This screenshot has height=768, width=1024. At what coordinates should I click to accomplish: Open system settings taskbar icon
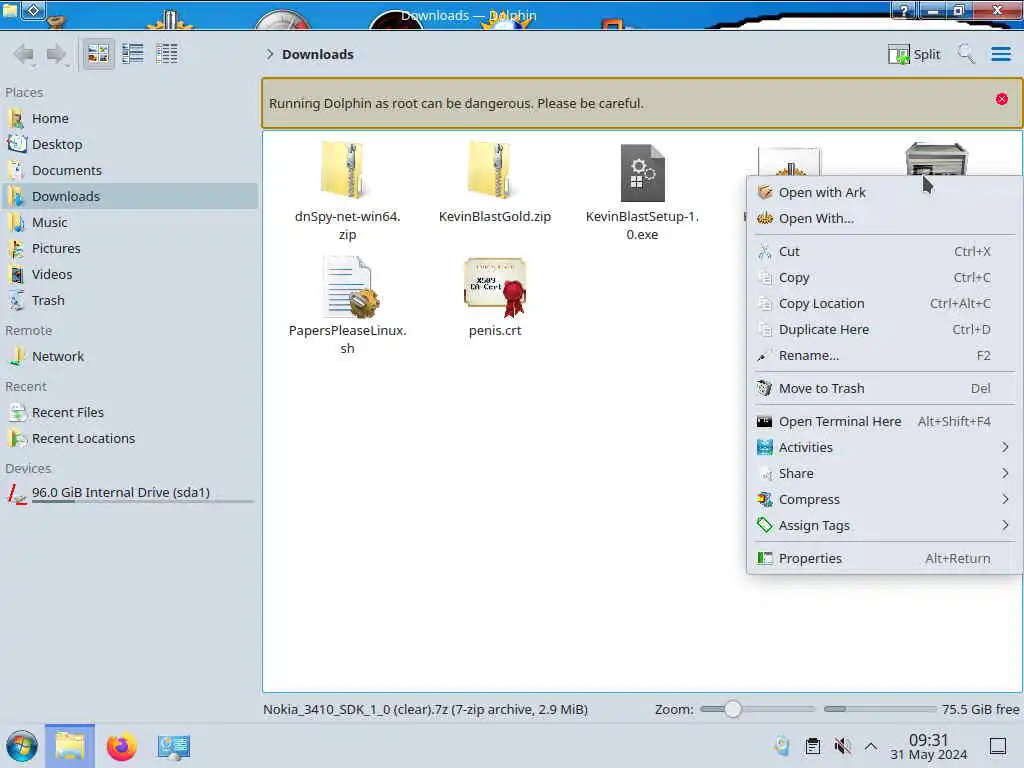(x=173, y=746)
